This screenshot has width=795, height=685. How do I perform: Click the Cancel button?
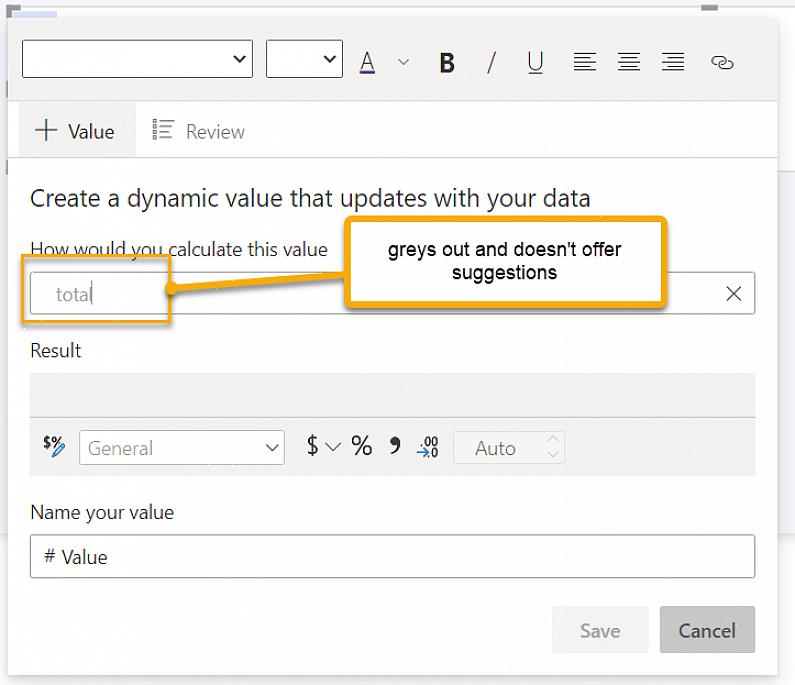click(x=707, y=630)
